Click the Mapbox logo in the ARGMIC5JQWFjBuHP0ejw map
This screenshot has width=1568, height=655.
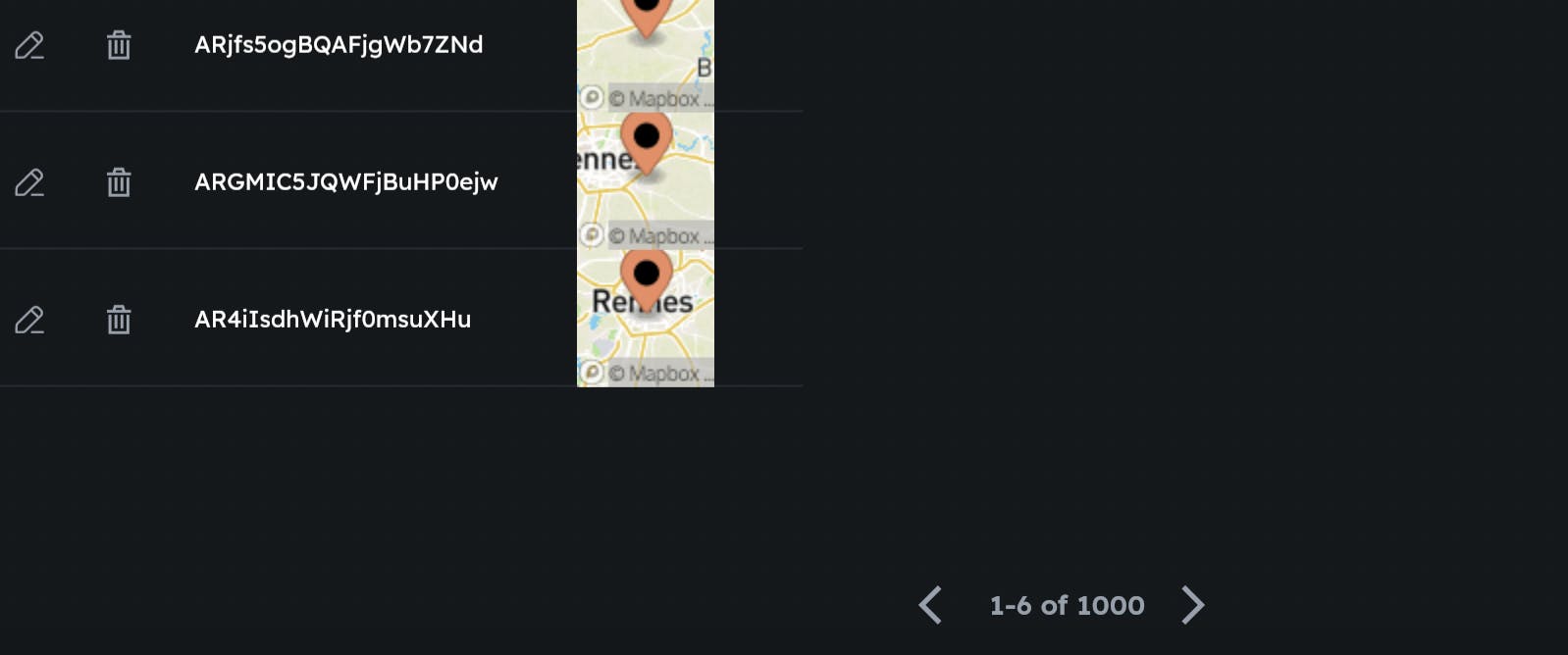point(591,235)
